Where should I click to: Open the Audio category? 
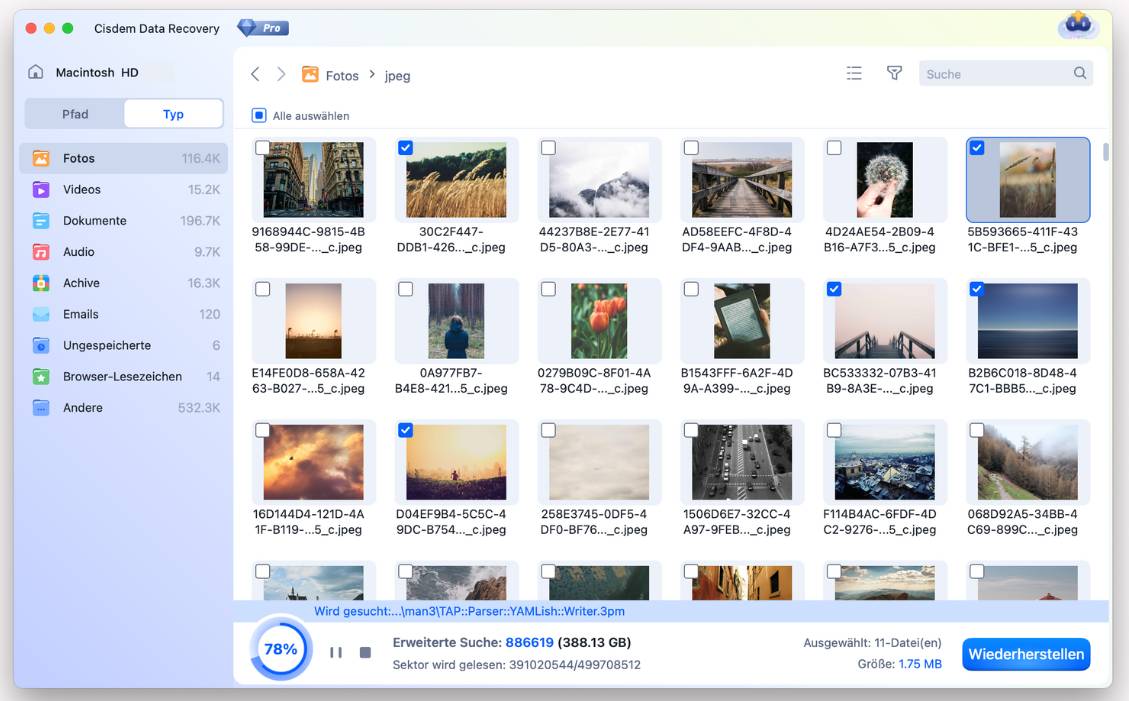point(81,251)
